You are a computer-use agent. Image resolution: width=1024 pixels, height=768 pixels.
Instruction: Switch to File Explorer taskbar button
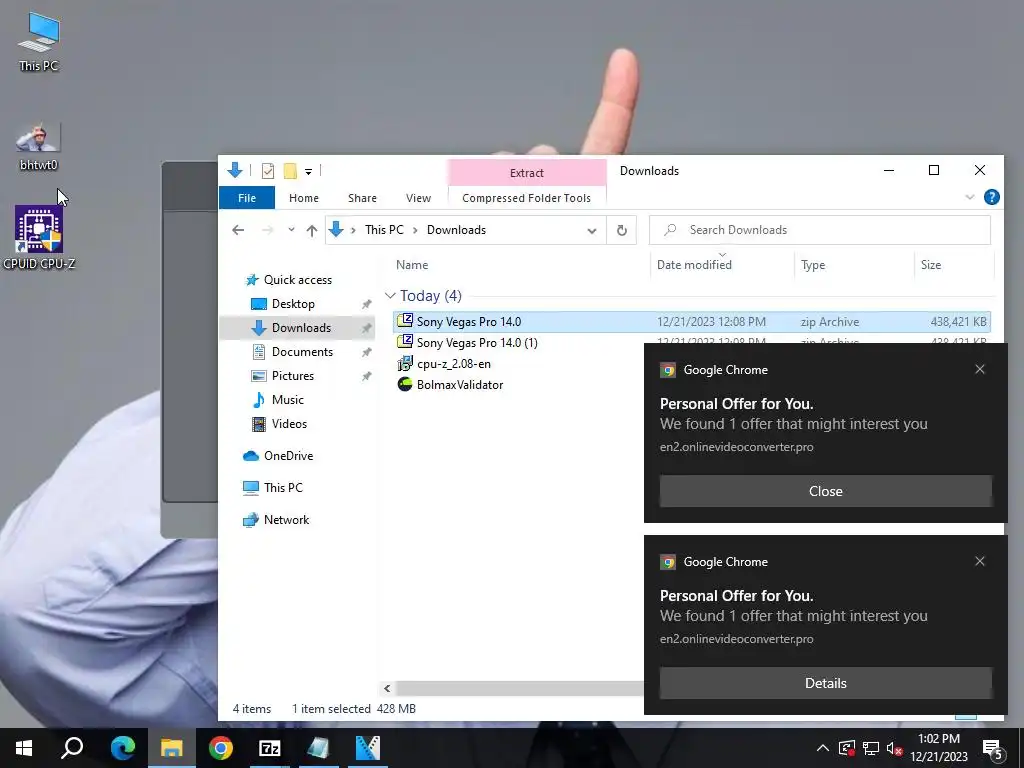172,748
